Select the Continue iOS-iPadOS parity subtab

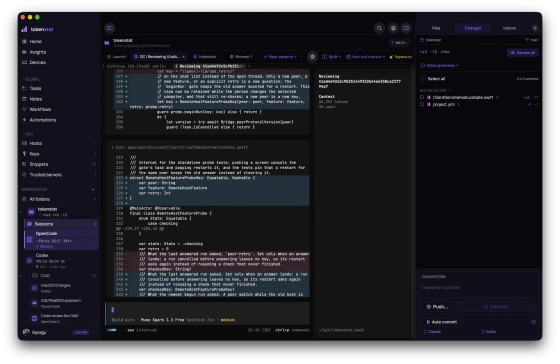pyautogui.click(x=136, y=66)
